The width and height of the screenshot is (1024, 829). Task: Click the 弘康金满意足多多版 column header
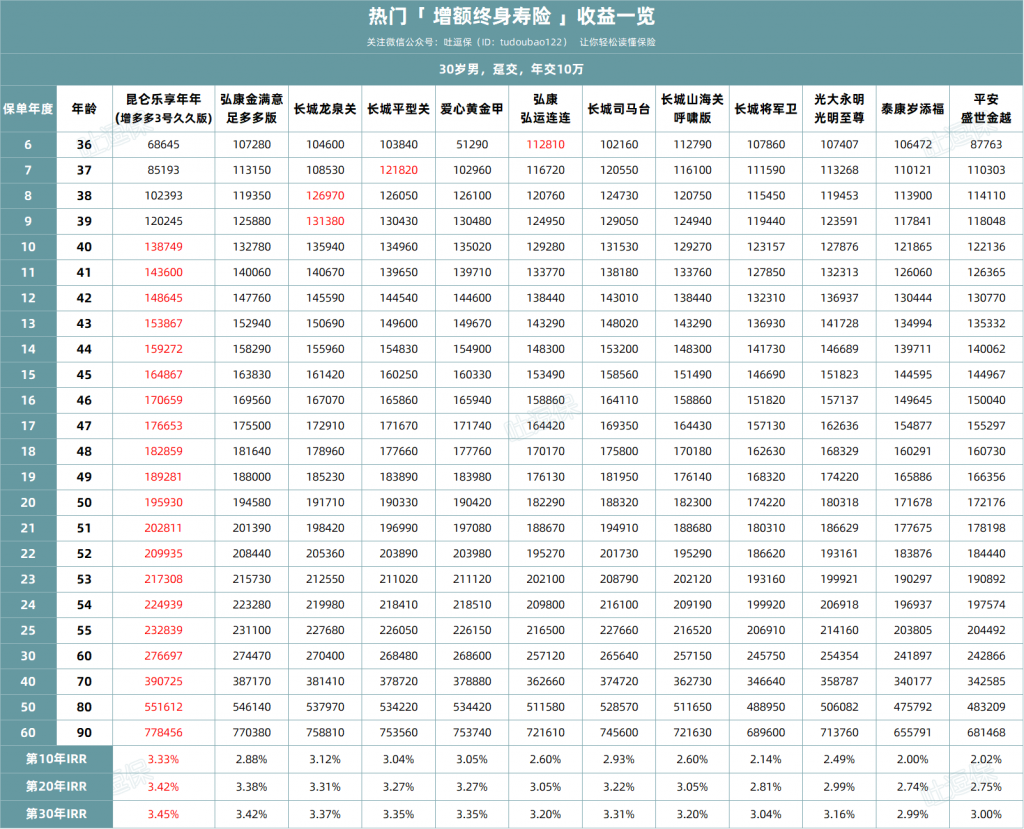tap(251, 108)
